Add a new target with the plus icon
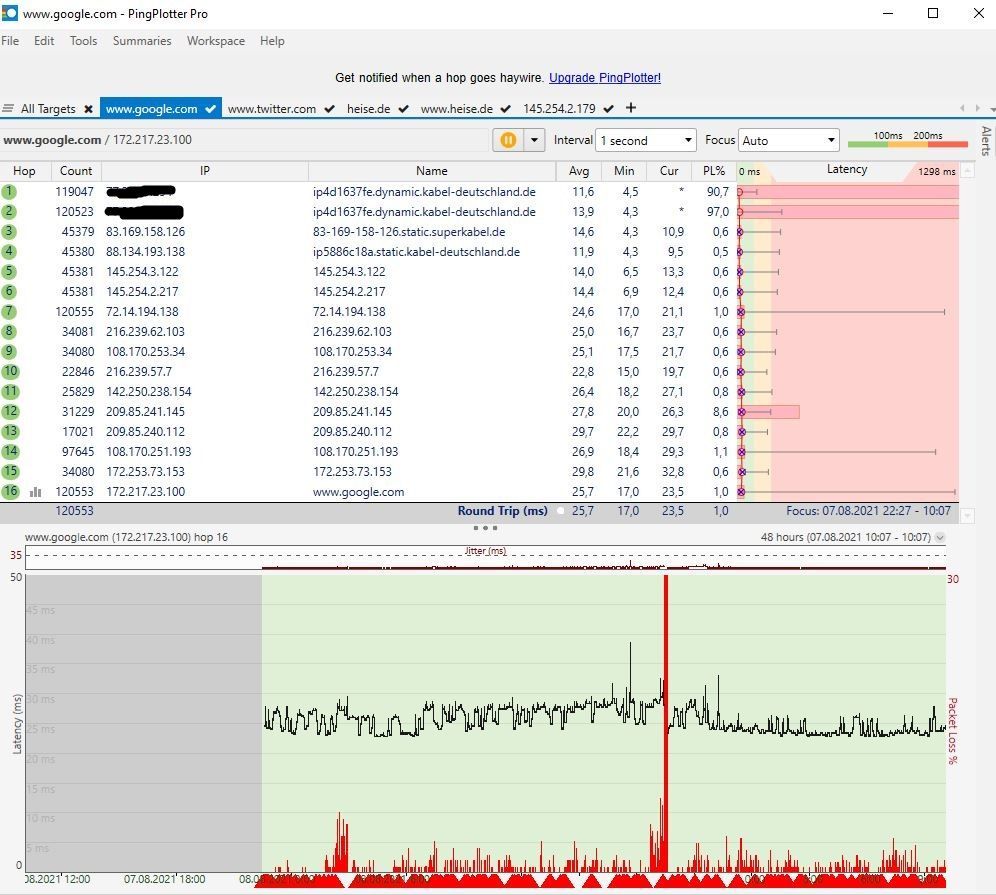 [631, 108]
